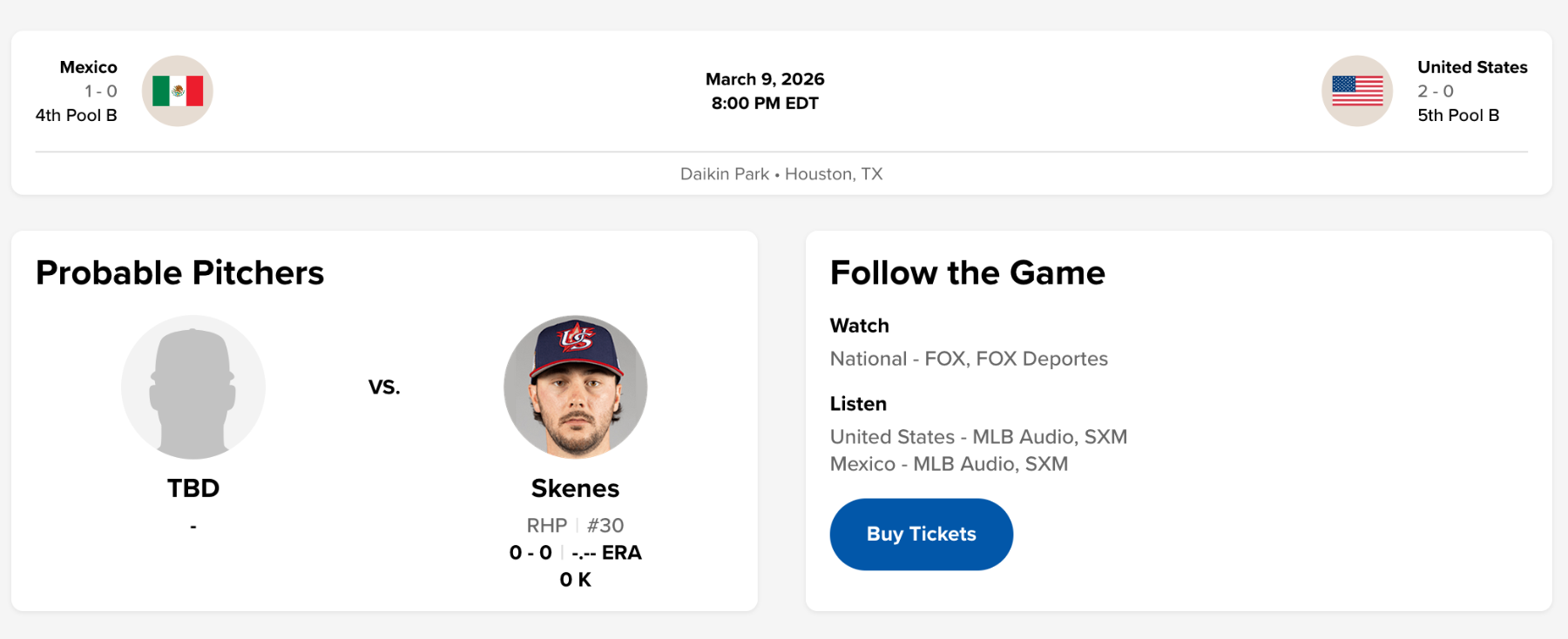Click the March 9, 2026 game date

[765, 79]
